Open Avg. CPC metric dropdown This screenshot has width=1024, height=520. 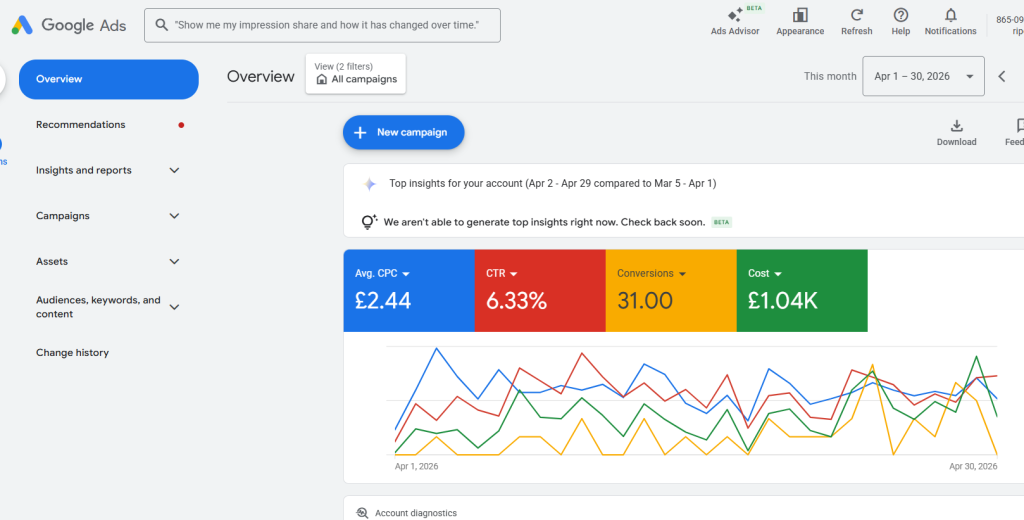coord(383,274)
